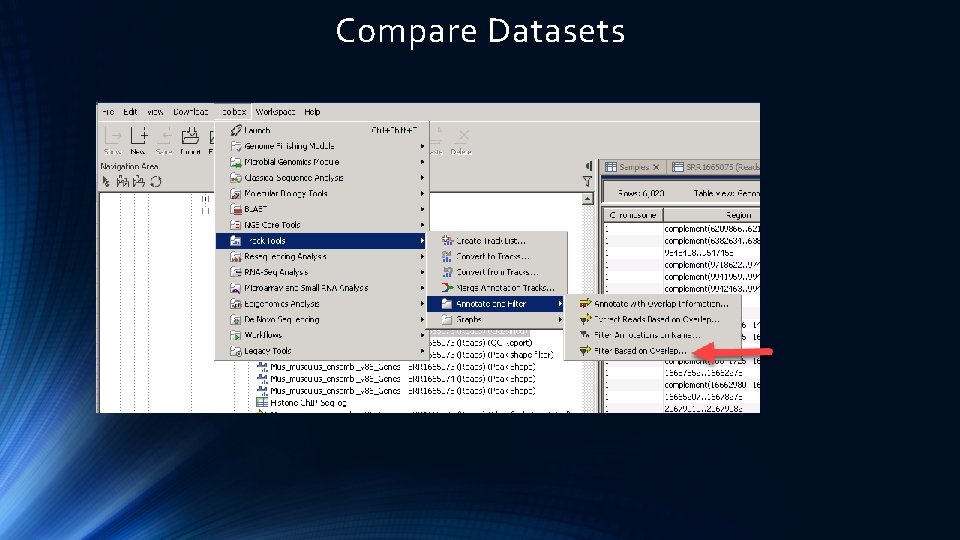Open the Graphs submenu
The image size is (960, 540).
coord(497,320)
